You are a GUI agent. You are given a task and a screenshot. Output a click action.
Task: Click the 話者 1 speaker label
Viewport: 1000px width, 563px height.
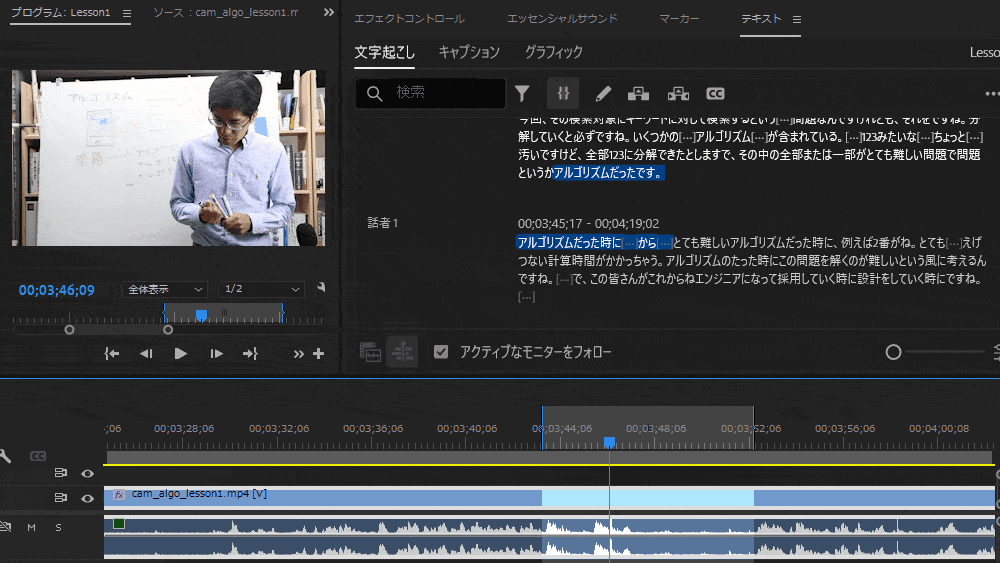(383, 223)
